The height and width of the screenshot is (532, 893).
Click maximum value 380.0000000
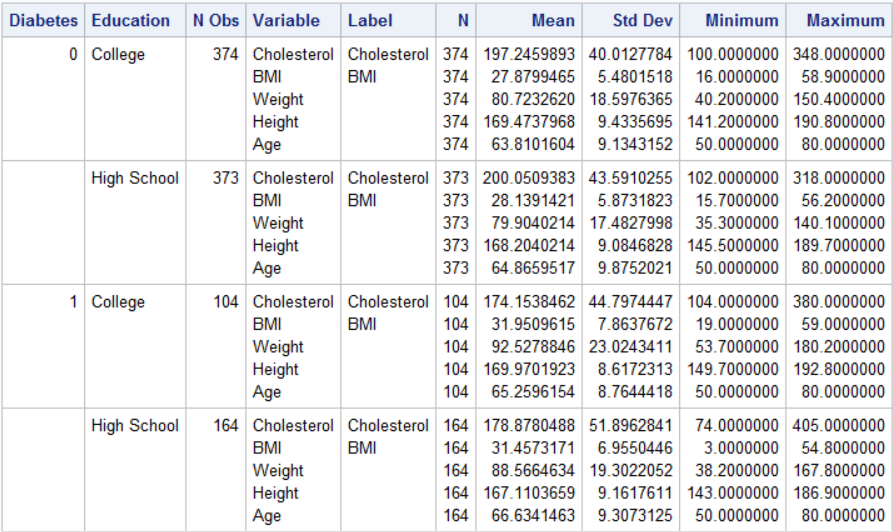839,302
